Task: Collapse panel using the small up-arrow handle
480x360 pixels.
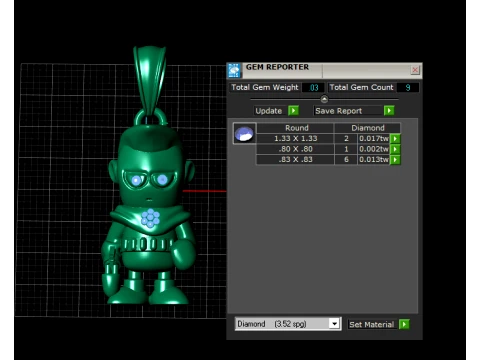Action: 324,99
